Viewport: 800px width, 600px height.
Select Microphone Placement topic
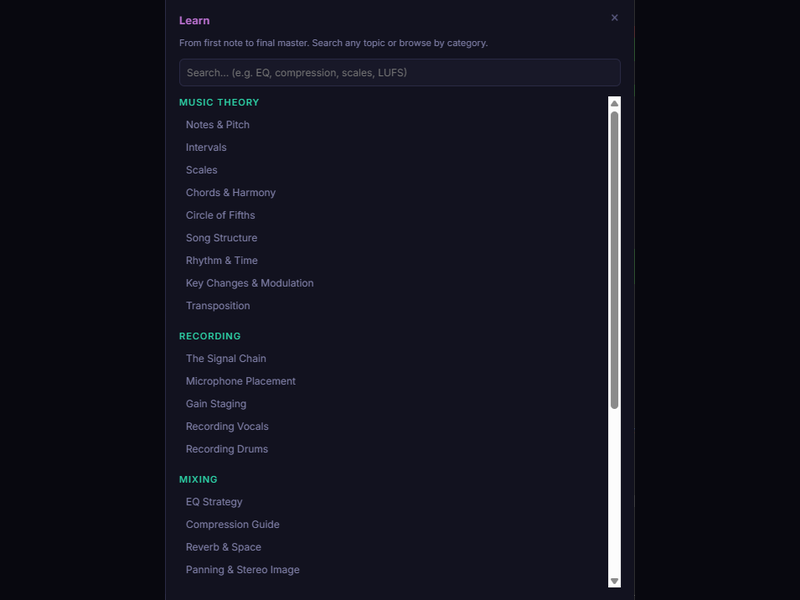click(x=241, y=382)
